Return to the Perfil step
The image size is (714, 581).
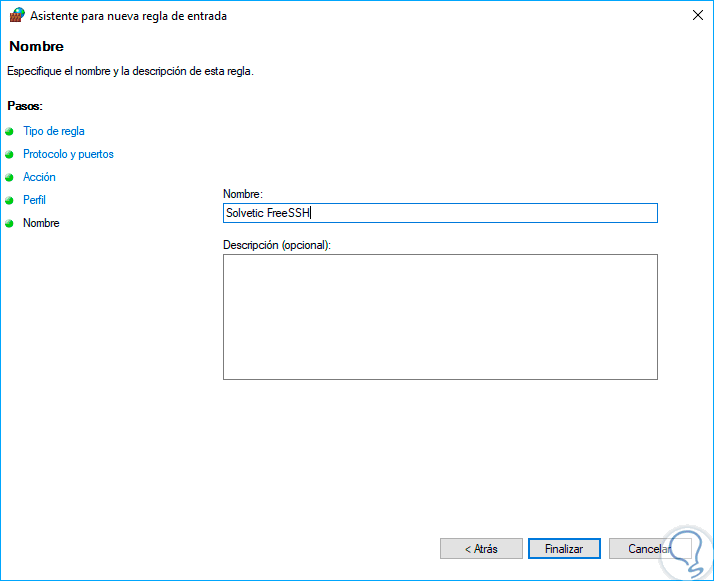click(x=34, y=200)
